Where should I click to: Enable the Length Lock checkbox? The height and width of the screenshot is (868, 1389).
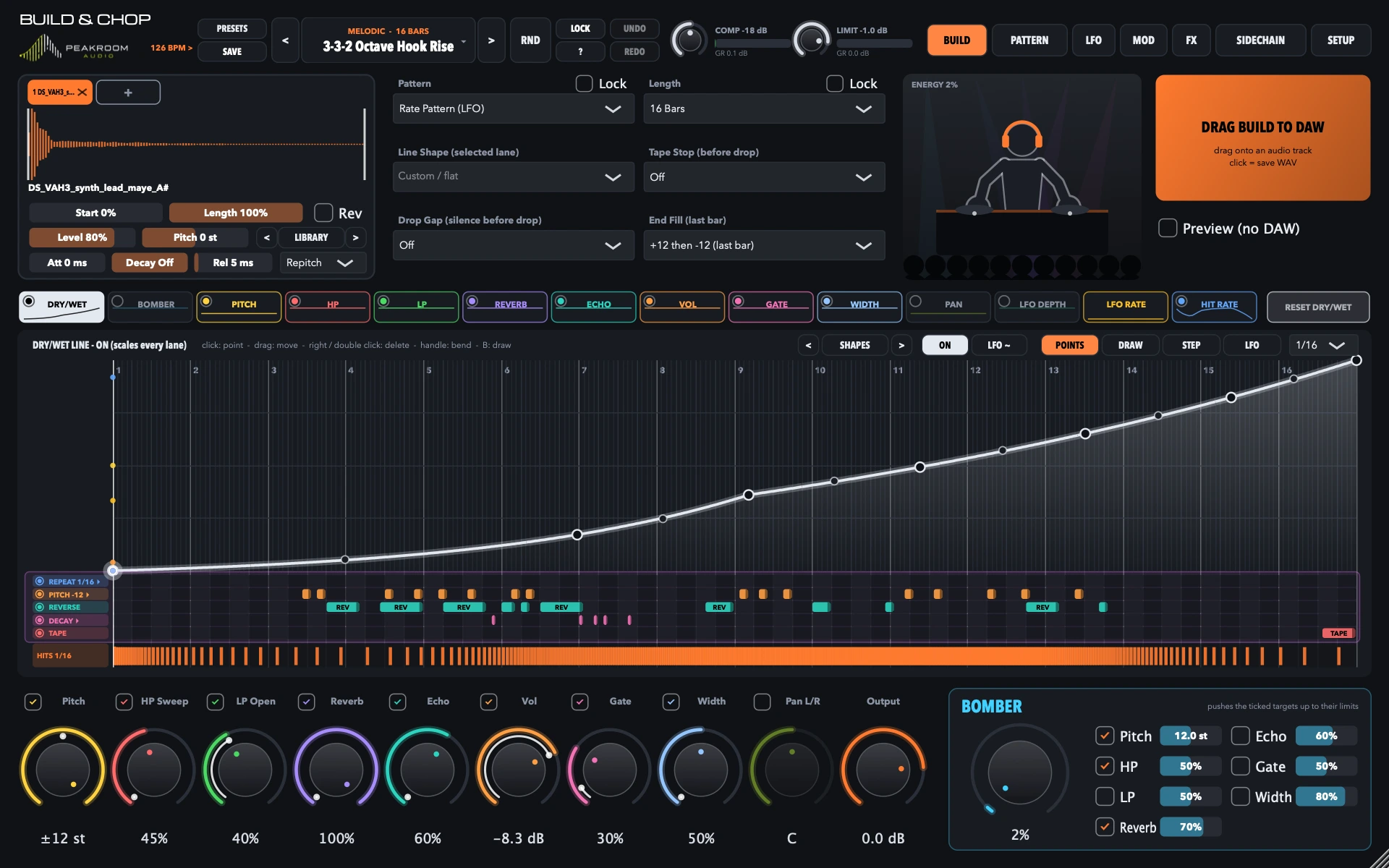pyautogui.click(x=835, y=84)
